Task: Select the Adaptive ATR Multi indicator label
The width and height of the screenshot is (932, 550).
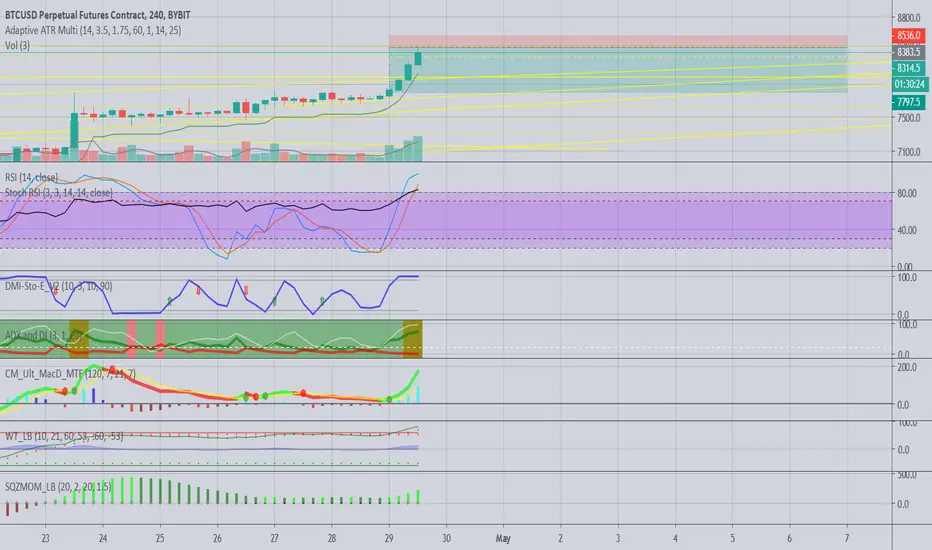Action: 93,30
